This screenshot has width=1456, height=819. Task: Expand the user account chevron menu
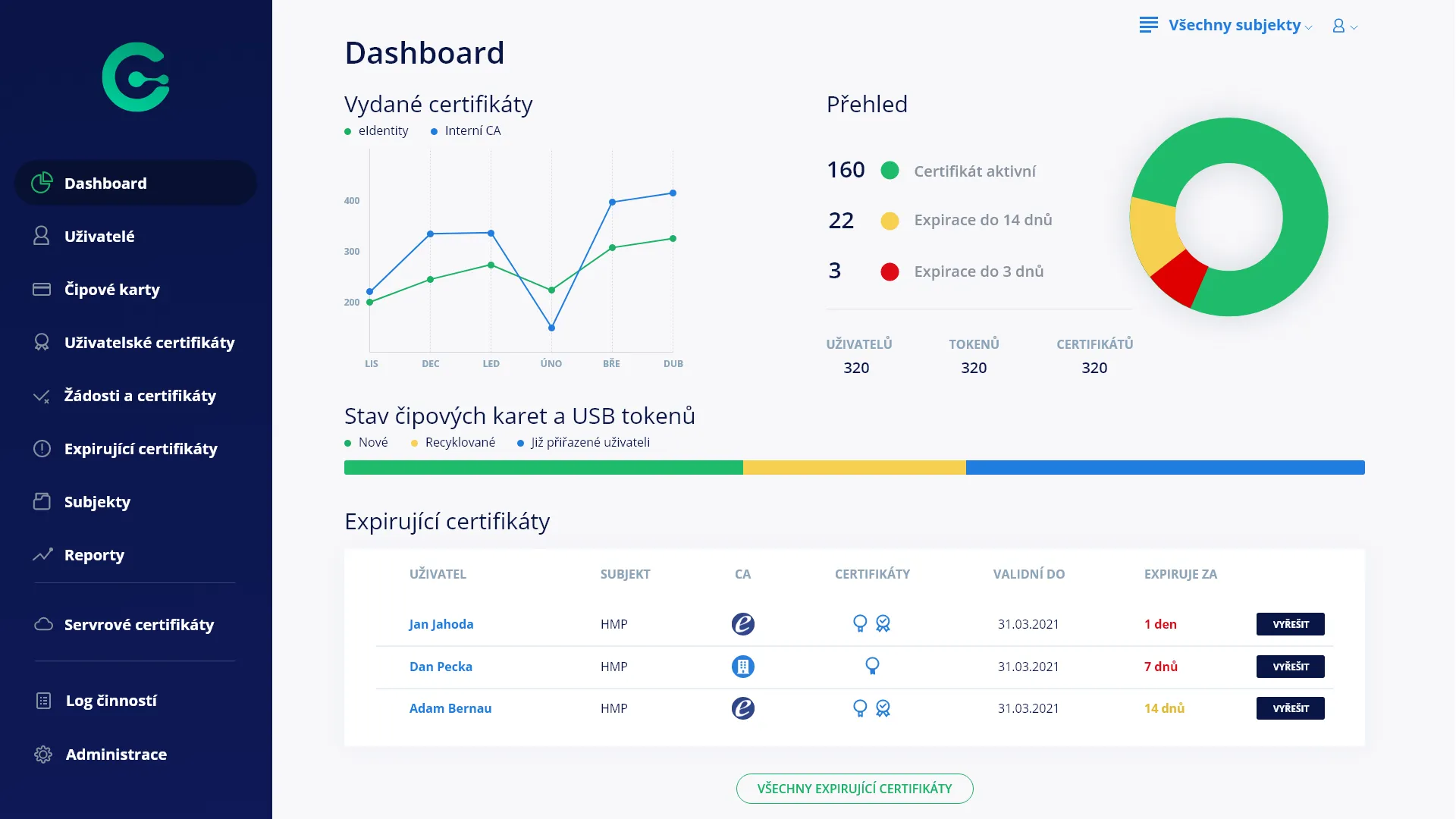[1355, 27]
